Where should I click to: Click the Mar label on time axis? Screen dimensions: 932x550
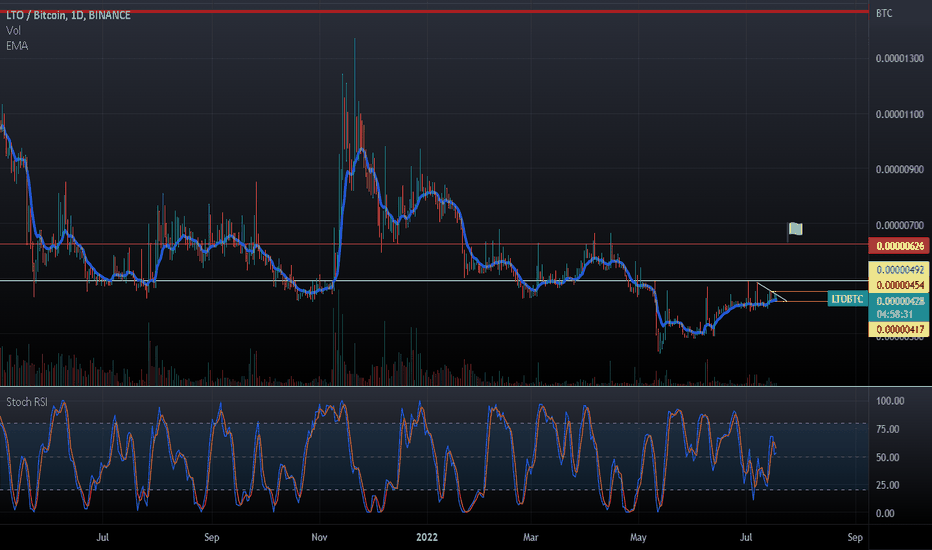click(531, 537)
